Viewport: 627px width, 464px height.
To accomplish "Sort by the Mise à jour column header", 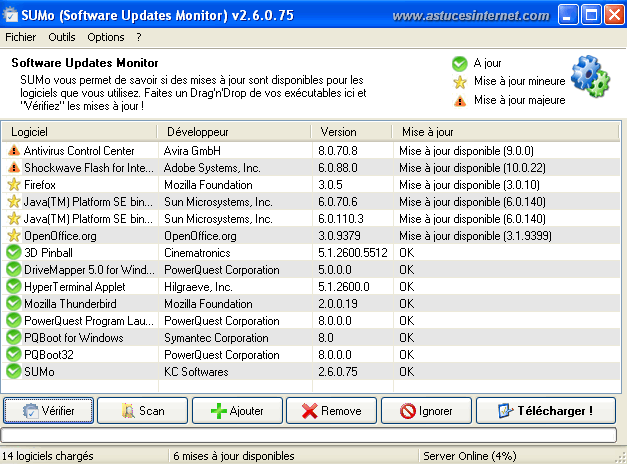I will point(505,132).
